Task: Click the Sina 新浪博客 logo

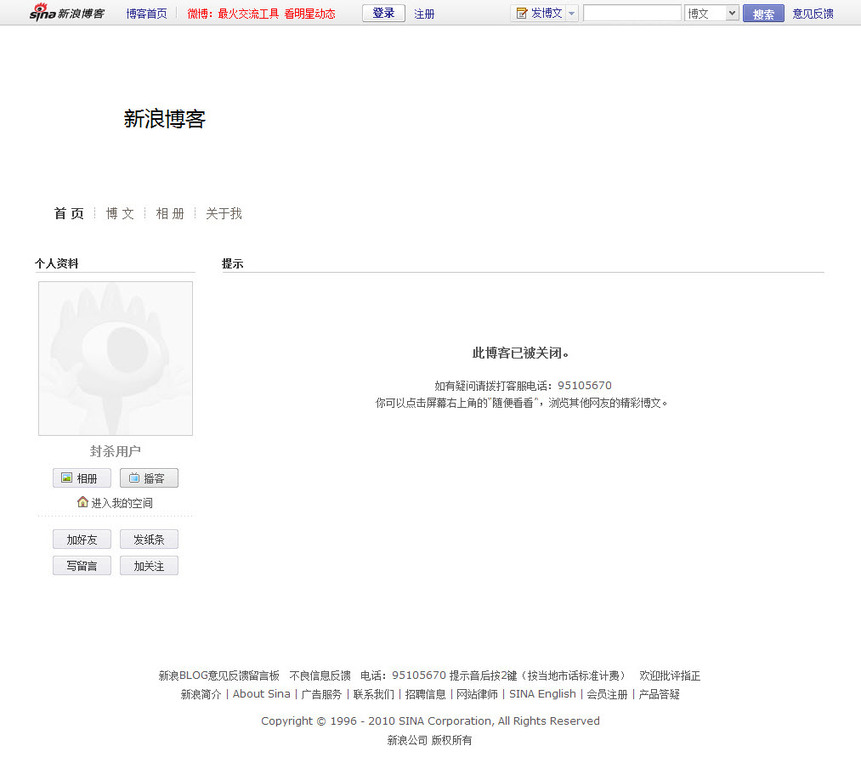Action: 66,12
